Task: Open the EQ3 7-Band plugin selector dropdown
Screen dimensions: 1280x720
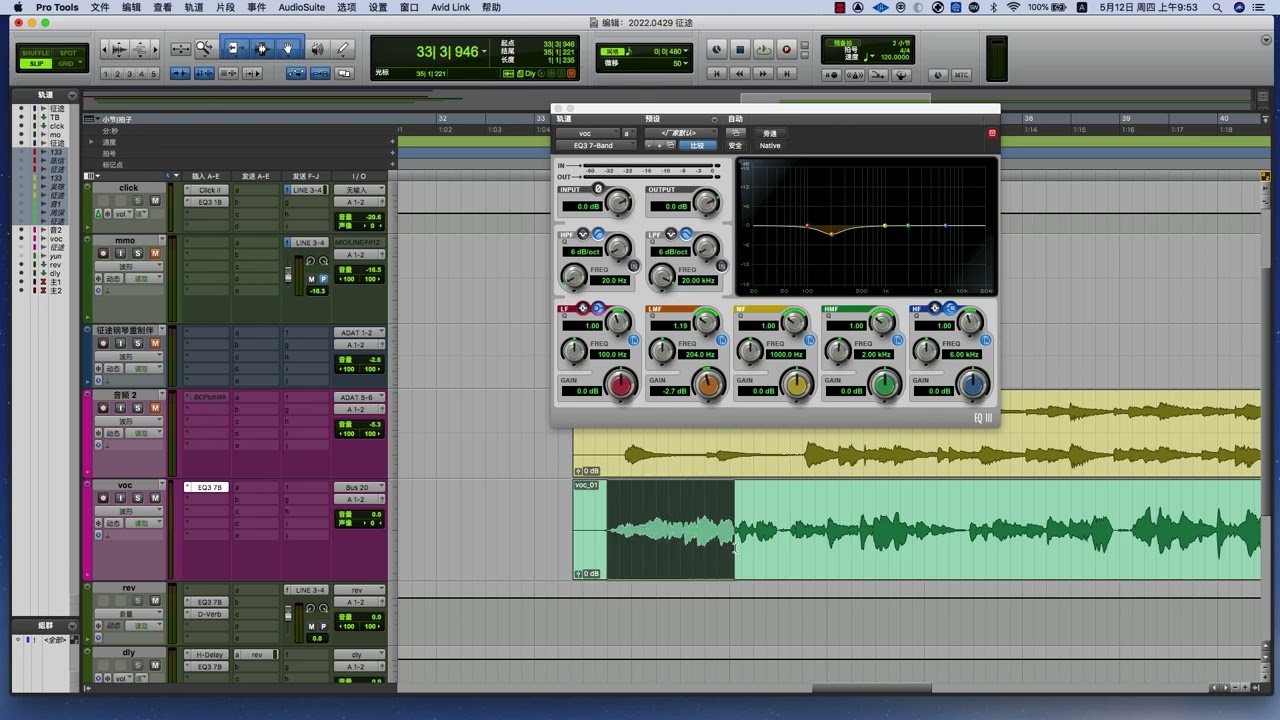Action: [x=597, y=146]
